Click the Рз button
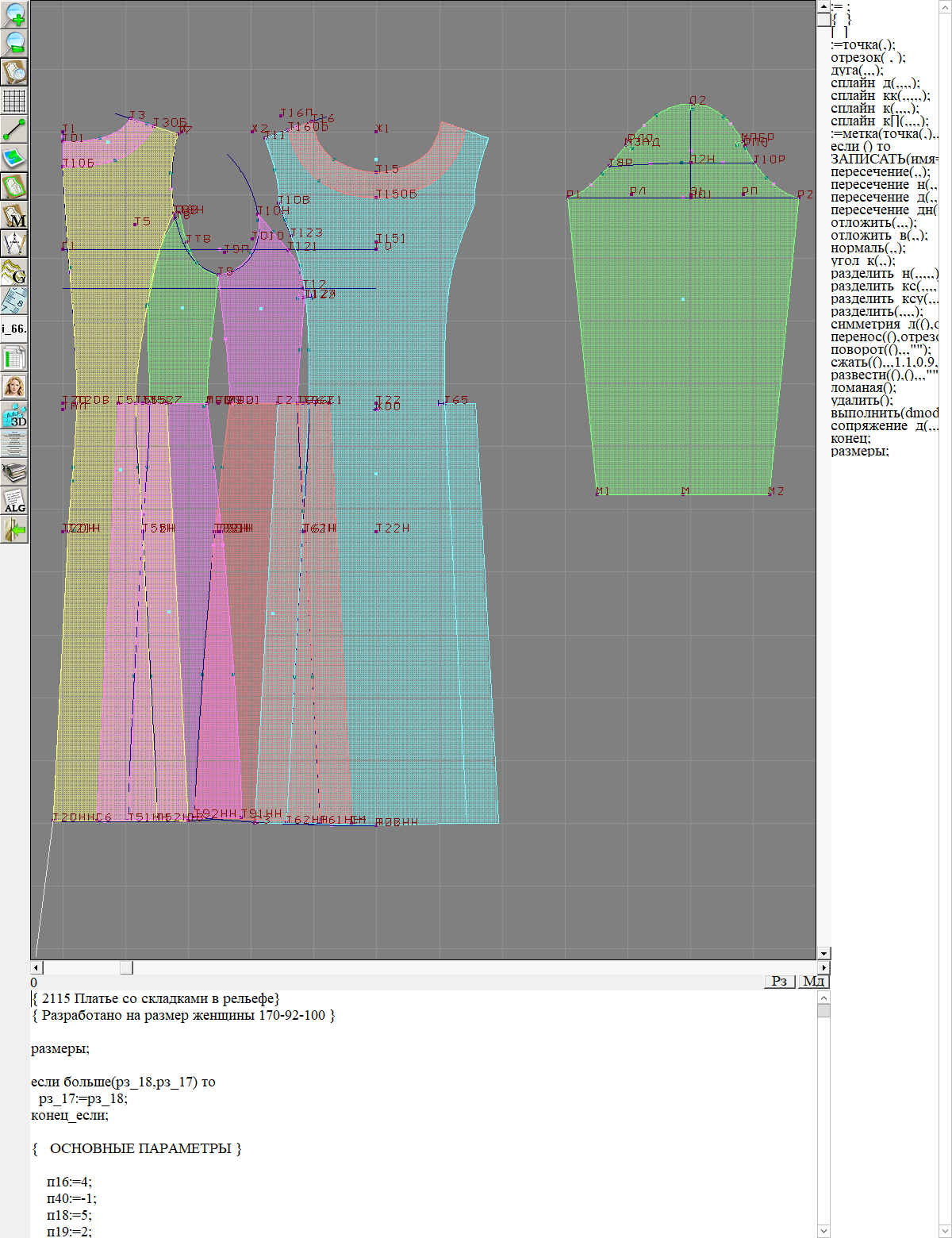952x1238 pixels. [x=779, y=982]
